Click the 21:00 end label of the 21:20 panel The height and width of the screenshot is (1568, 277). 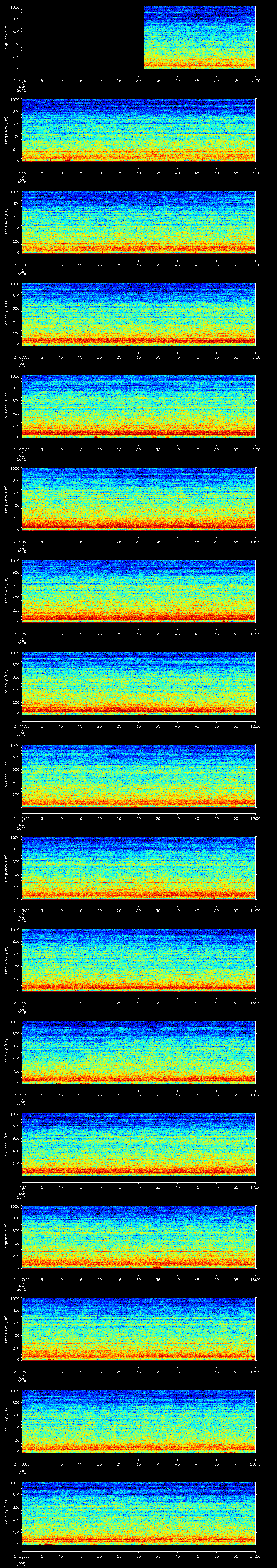click(255, 1556)
